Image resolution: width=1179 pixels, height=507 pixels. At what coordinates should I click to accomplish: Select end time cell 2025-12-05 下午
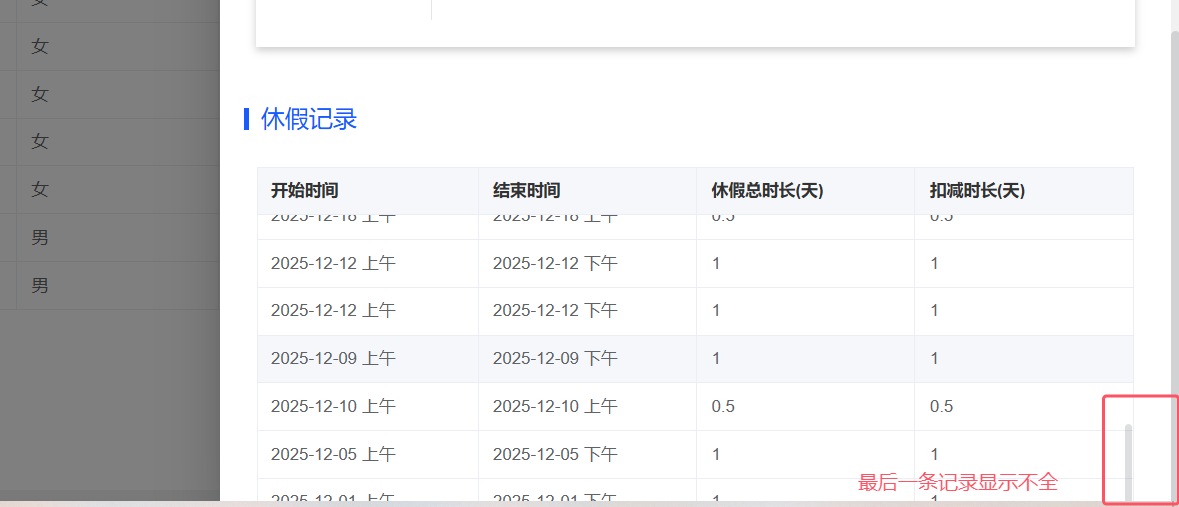click(555, 454)
